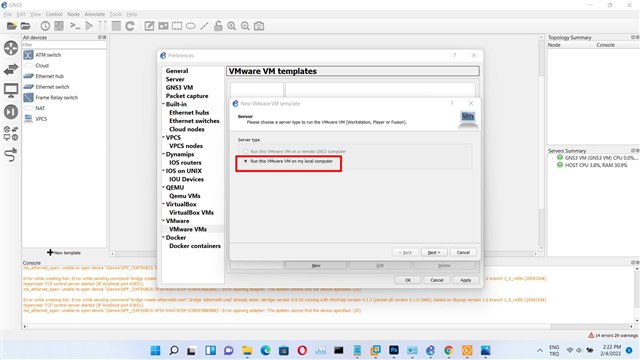Collapse the QEMU tree section

163,187
